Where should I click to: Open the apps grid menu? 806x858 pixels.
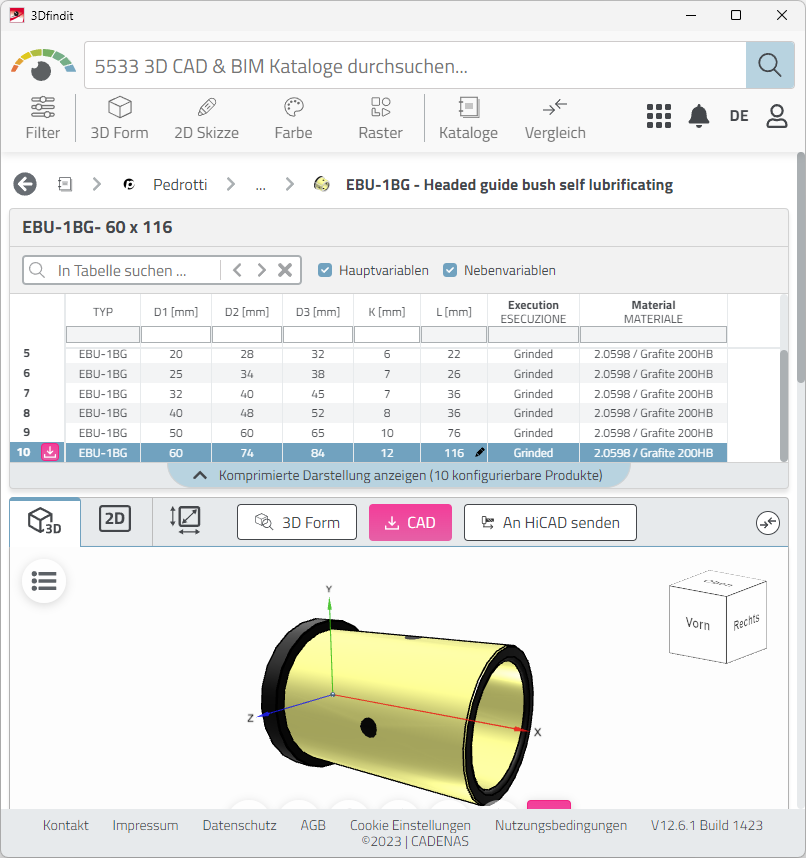(659, 116)
